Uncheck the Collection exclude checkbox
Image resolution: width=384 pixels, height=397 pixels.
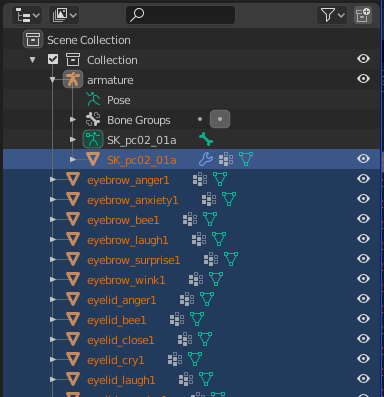[53, 59]
